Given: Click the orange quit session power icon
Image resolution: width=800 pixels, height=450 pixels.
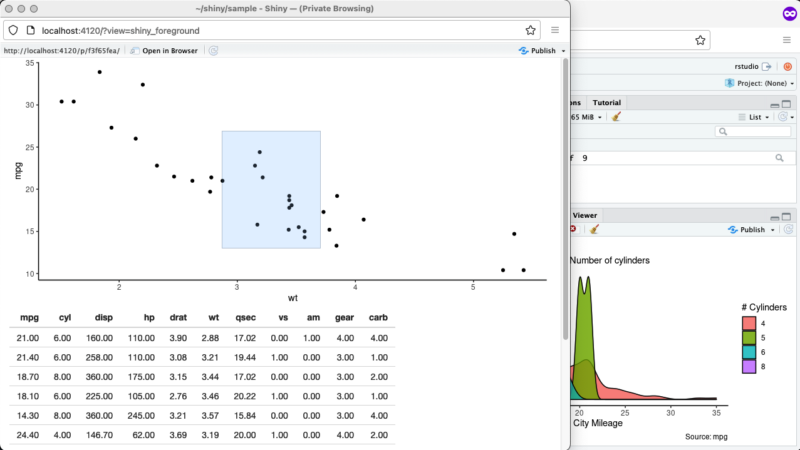Looking at the screenshot, I should click(788, 66).
